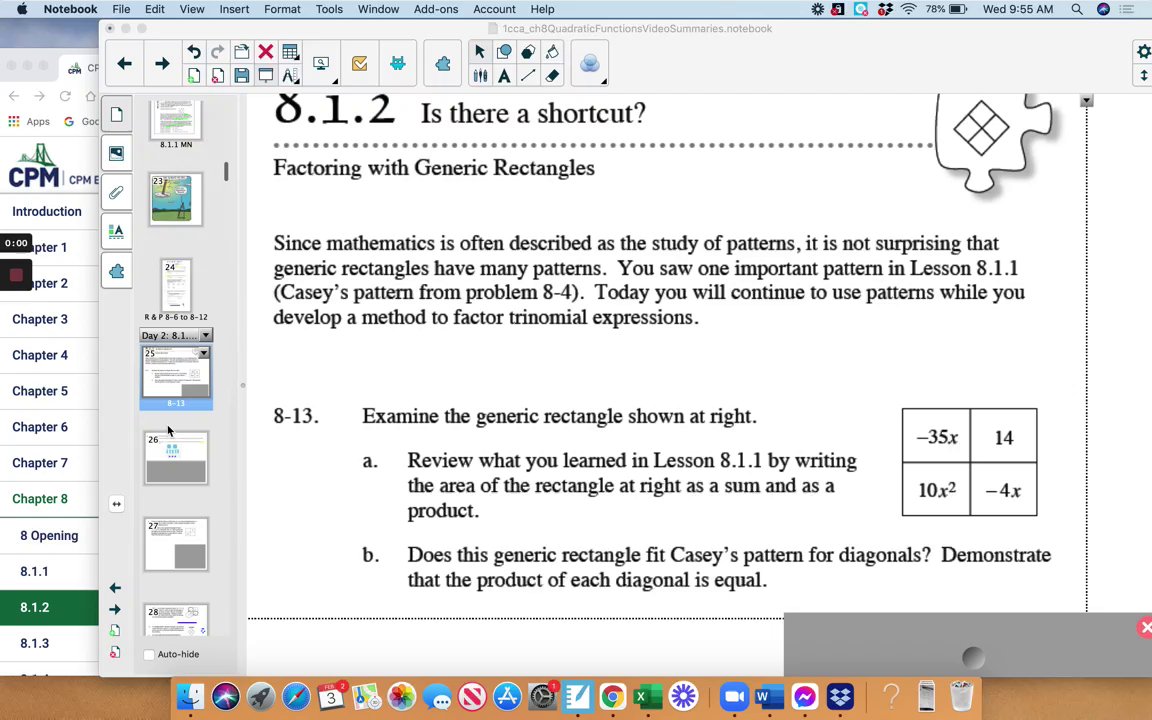Open the View menu
The image size is (1152, 720).
[192, 9]
